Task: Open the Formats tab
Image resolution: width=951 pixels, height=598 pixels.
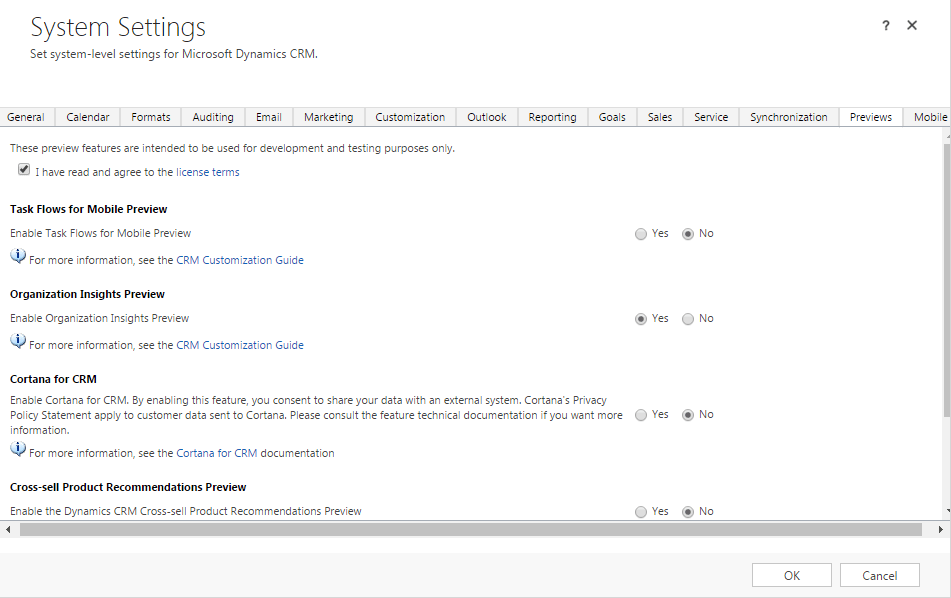Action: point(151,117)
